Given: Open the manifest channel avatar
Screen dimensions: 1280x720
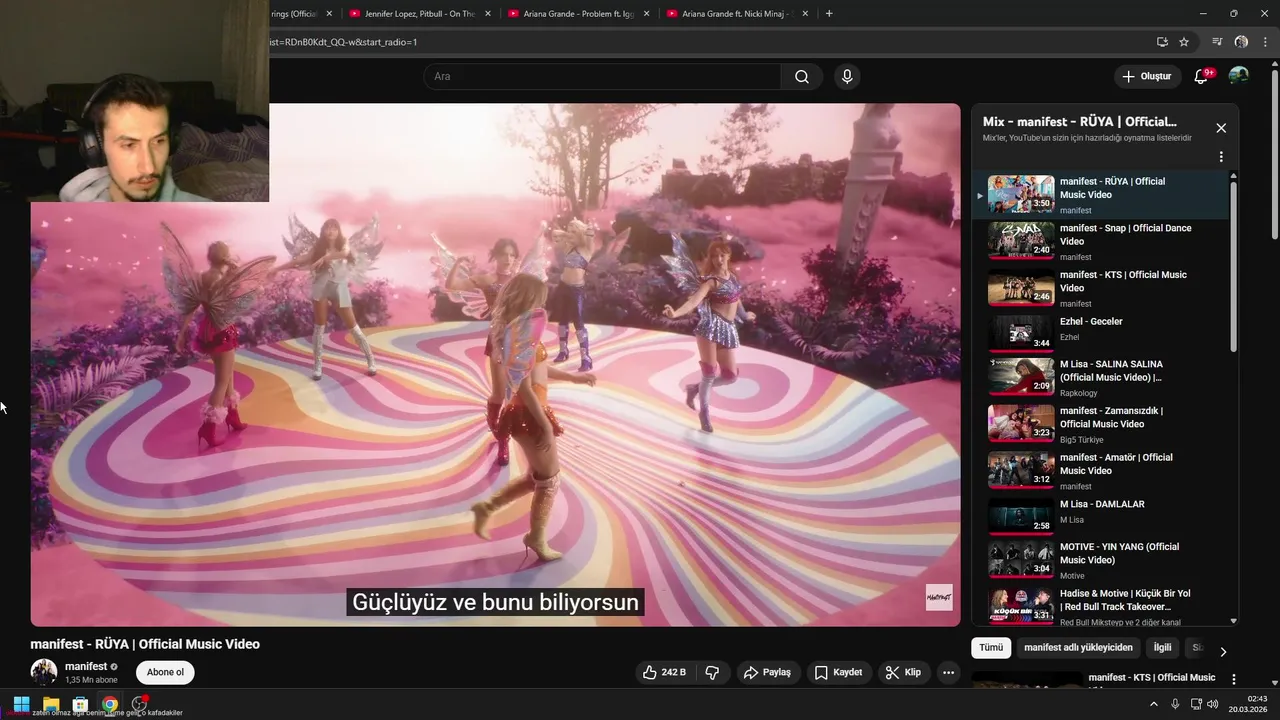Looking at the screenshot, I should pos(43,672).
